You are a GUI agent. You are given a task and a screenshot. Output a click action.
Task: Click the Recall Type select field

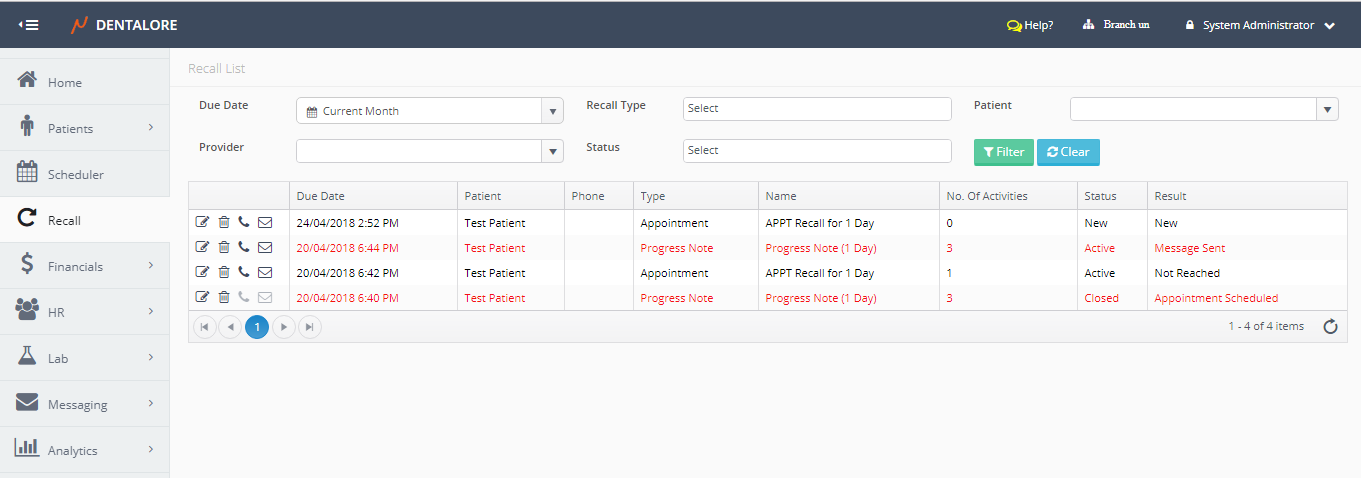(x=816, y=109)
